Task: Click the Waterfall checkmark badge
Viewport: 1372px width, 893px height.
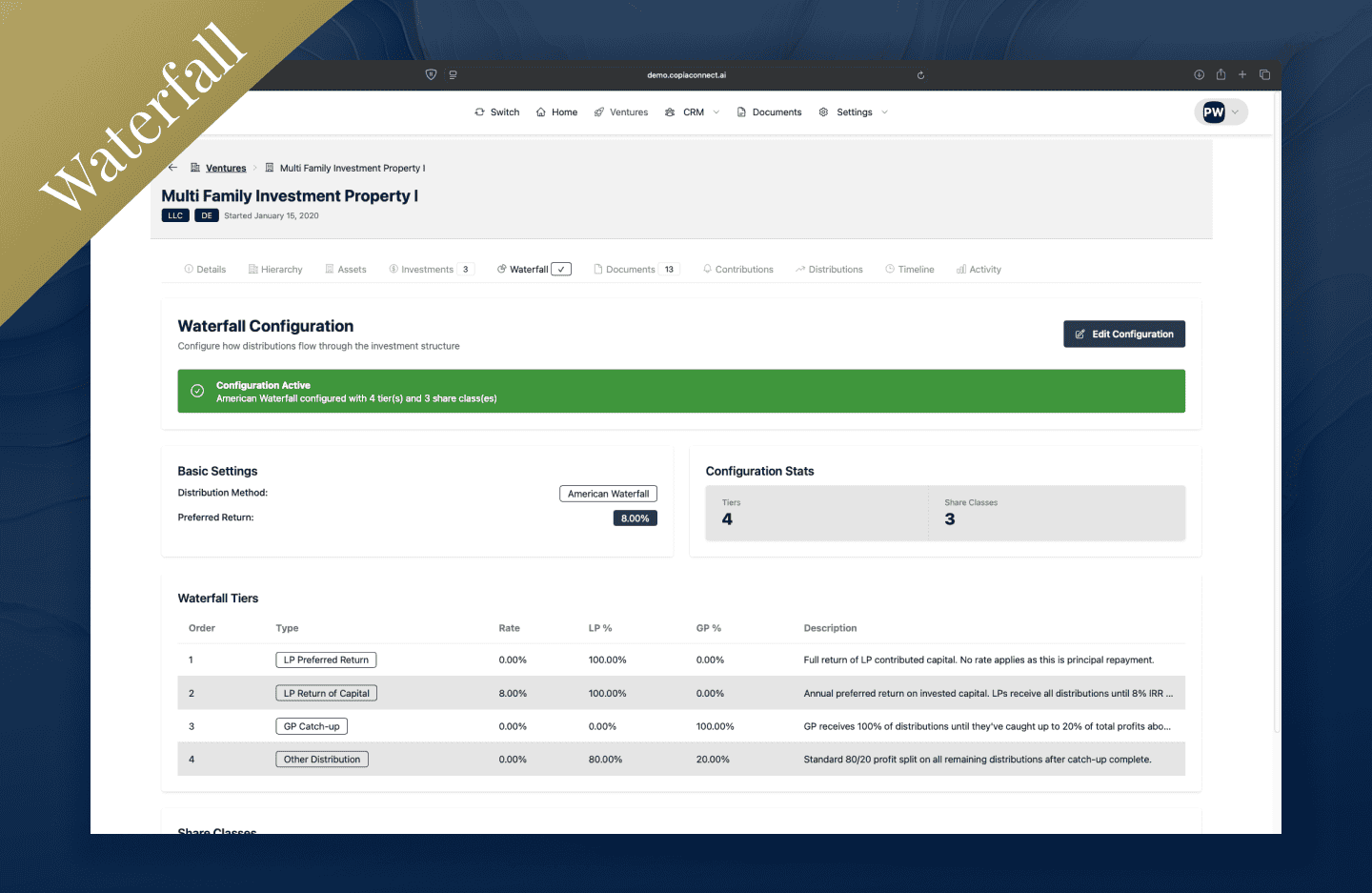Action: click(561, 268)
